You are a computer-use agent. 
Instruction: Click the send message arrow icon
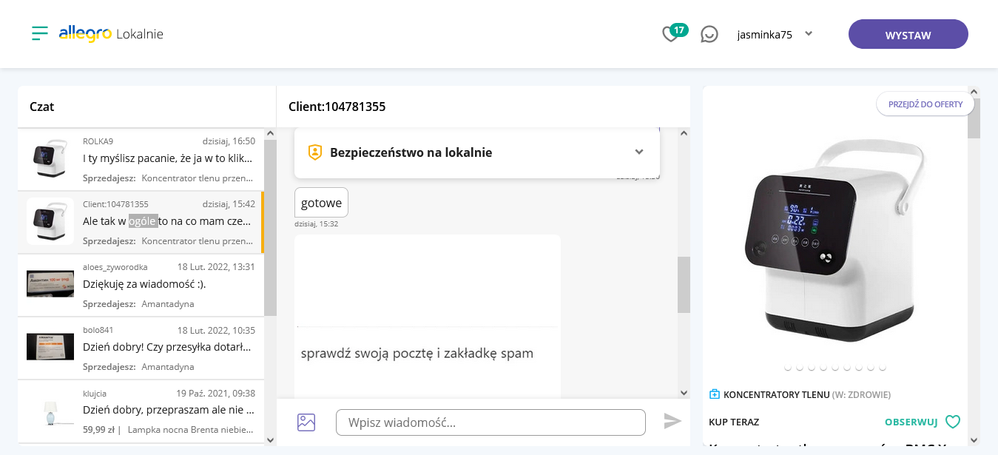click(x=672, y=421)
